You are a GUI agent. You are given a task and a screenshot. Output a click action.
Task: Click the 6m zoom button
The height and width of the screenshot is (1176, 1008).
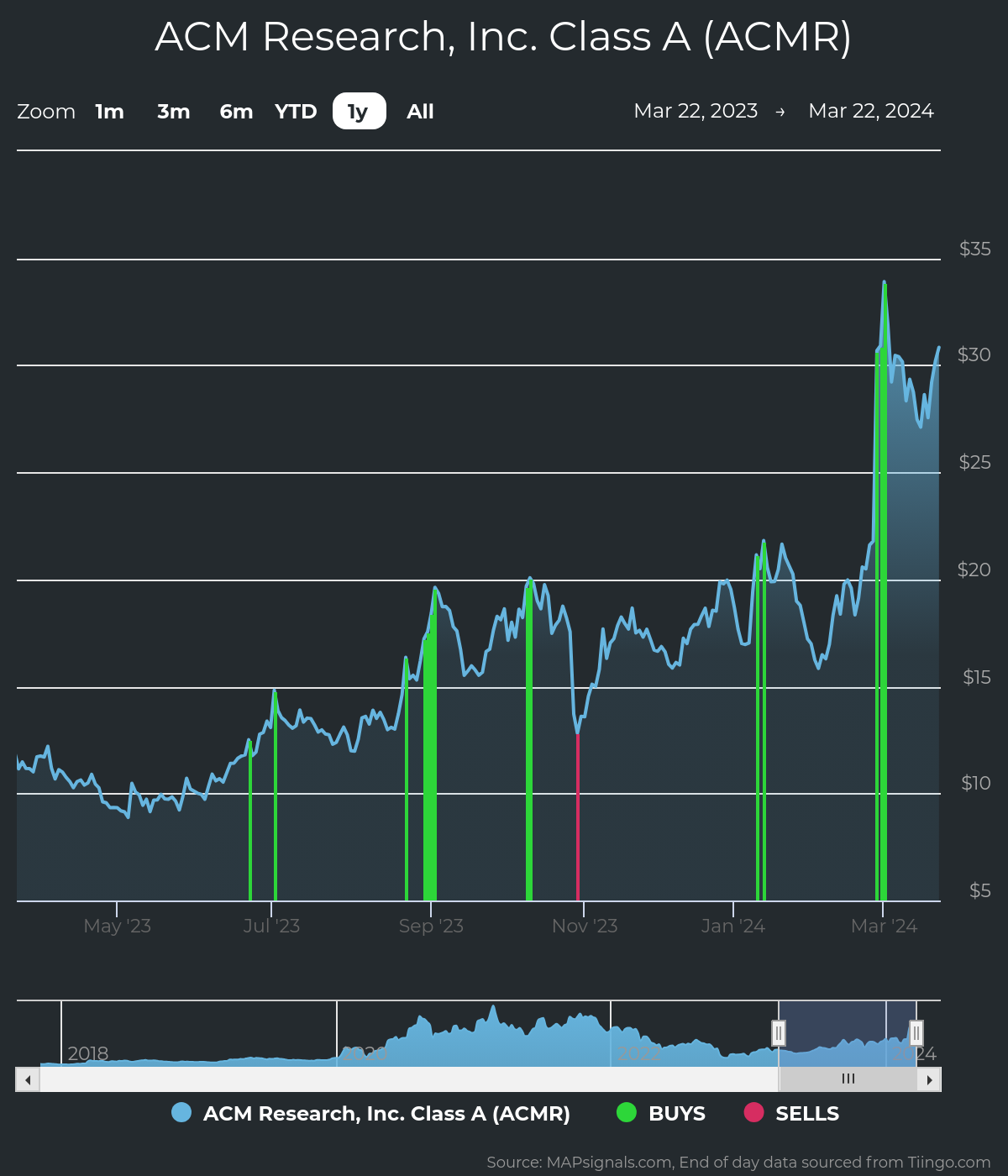[x=235, y=111]
